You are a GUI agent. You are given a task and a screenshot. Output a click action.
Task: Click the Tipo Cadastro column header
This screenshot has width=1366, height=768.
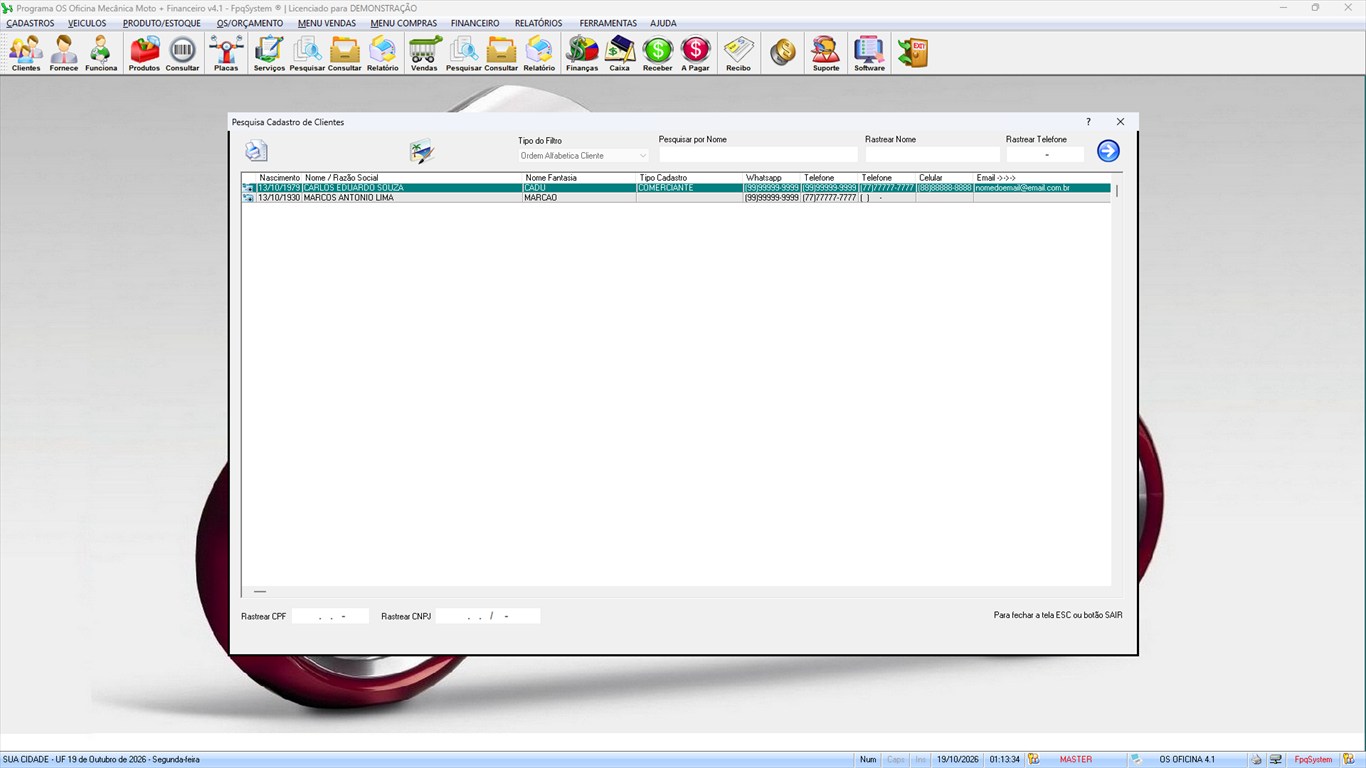690,178
